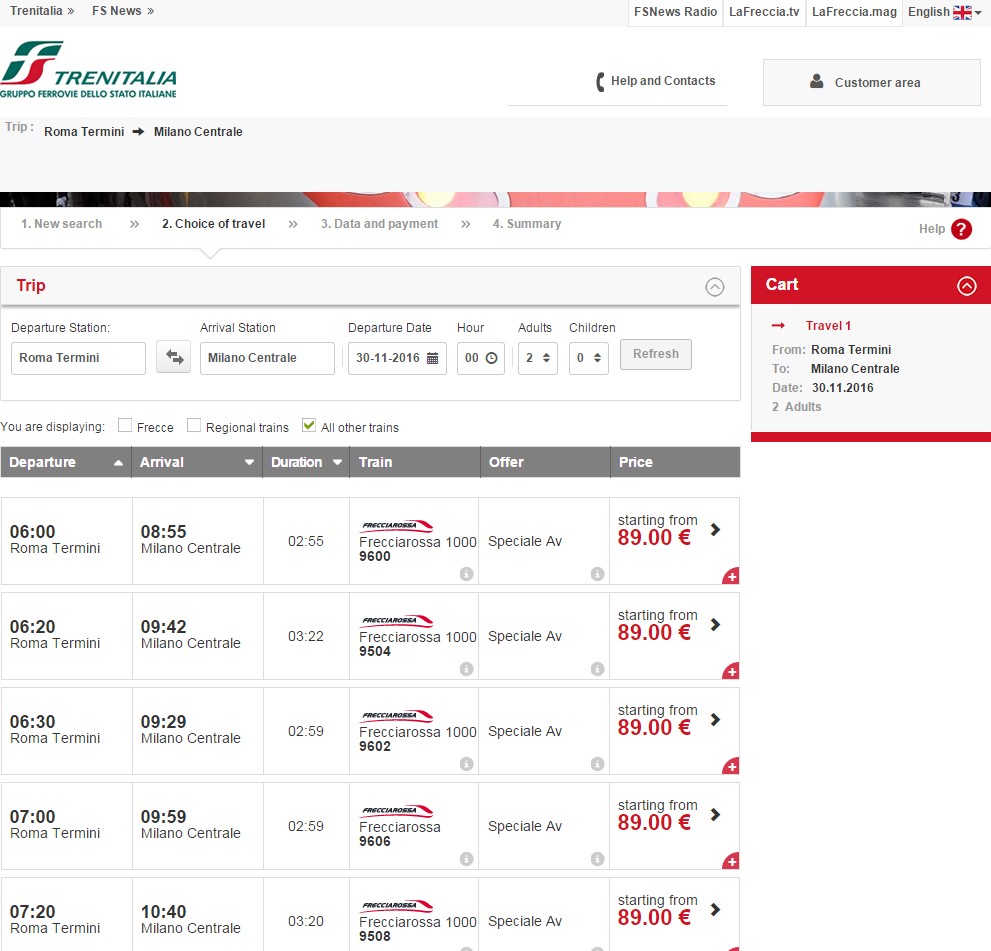Click info icon for train 9600
Viewport: 991px width, 951px height.
coord(466,574)
